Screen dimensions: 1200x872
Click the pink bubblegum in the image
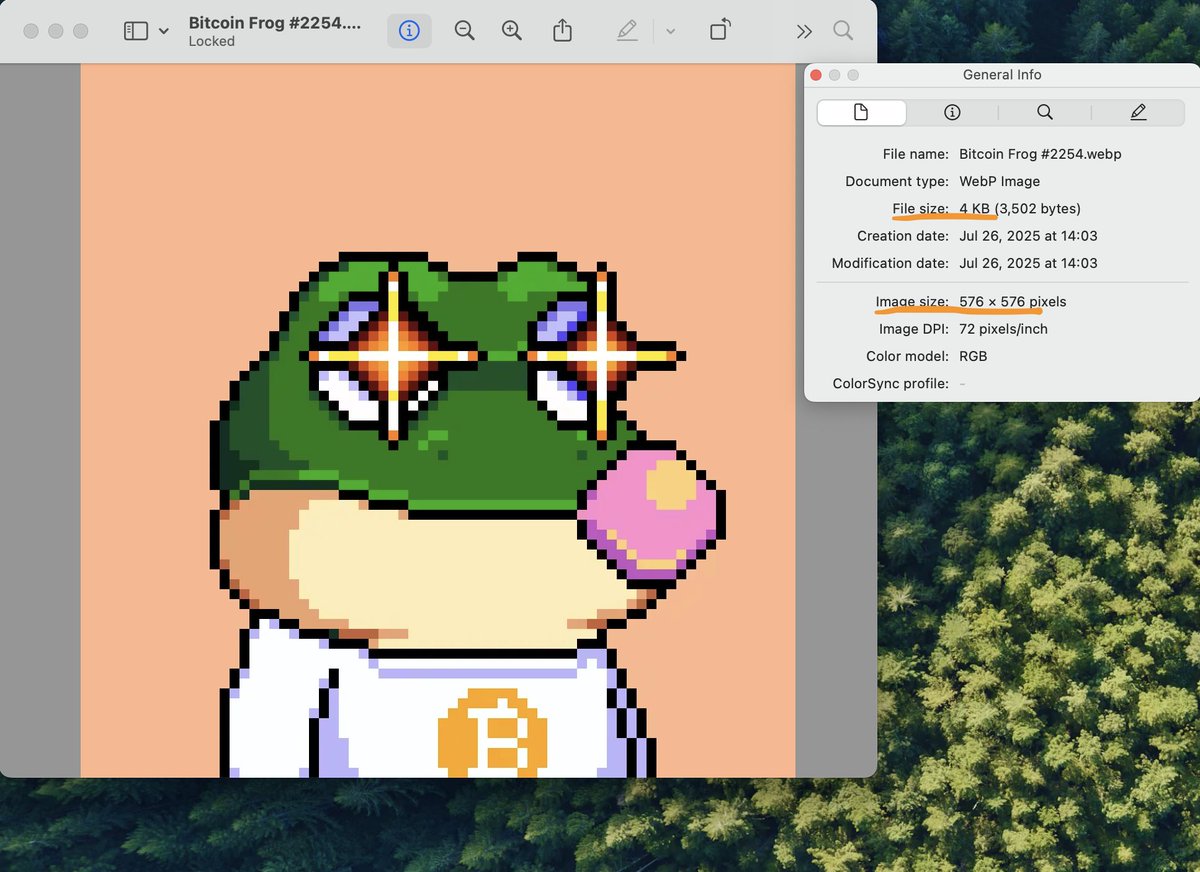click(651, 515)
